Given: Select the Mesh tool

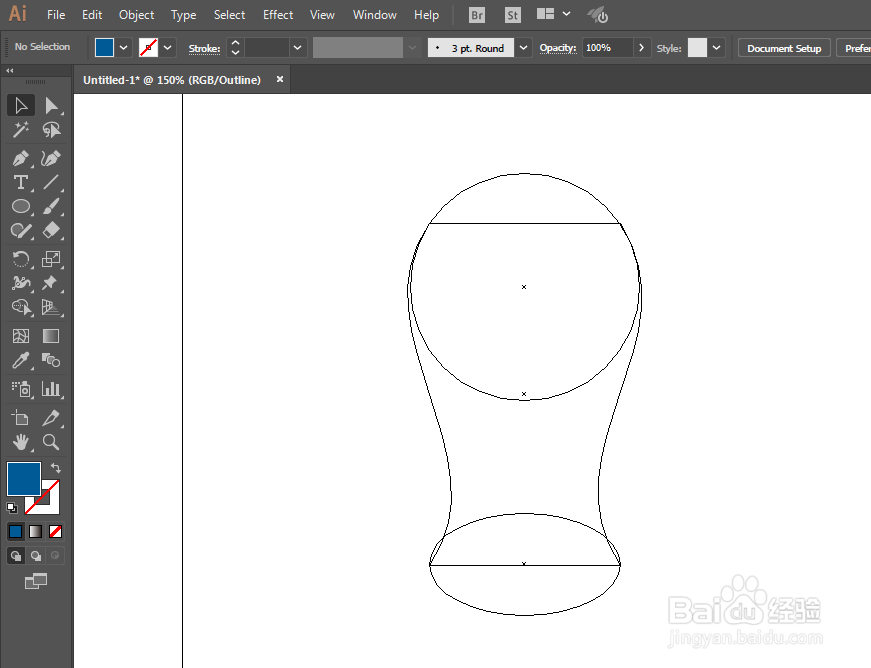Looking at the screenshot, I should [x=21, y=336].
